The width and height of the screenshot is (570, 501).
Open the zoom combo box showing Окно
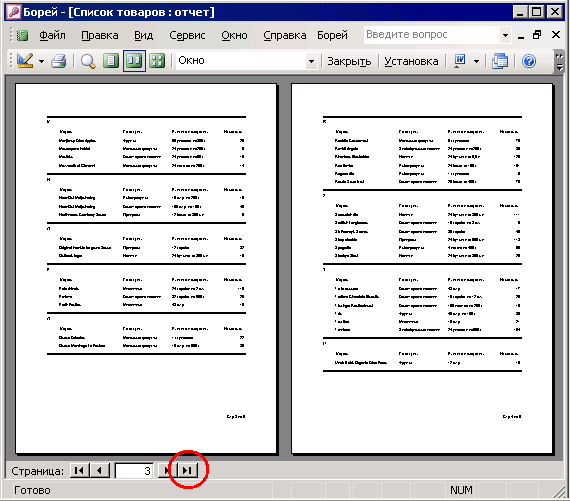pyautogui.click(x=246, y=61)
